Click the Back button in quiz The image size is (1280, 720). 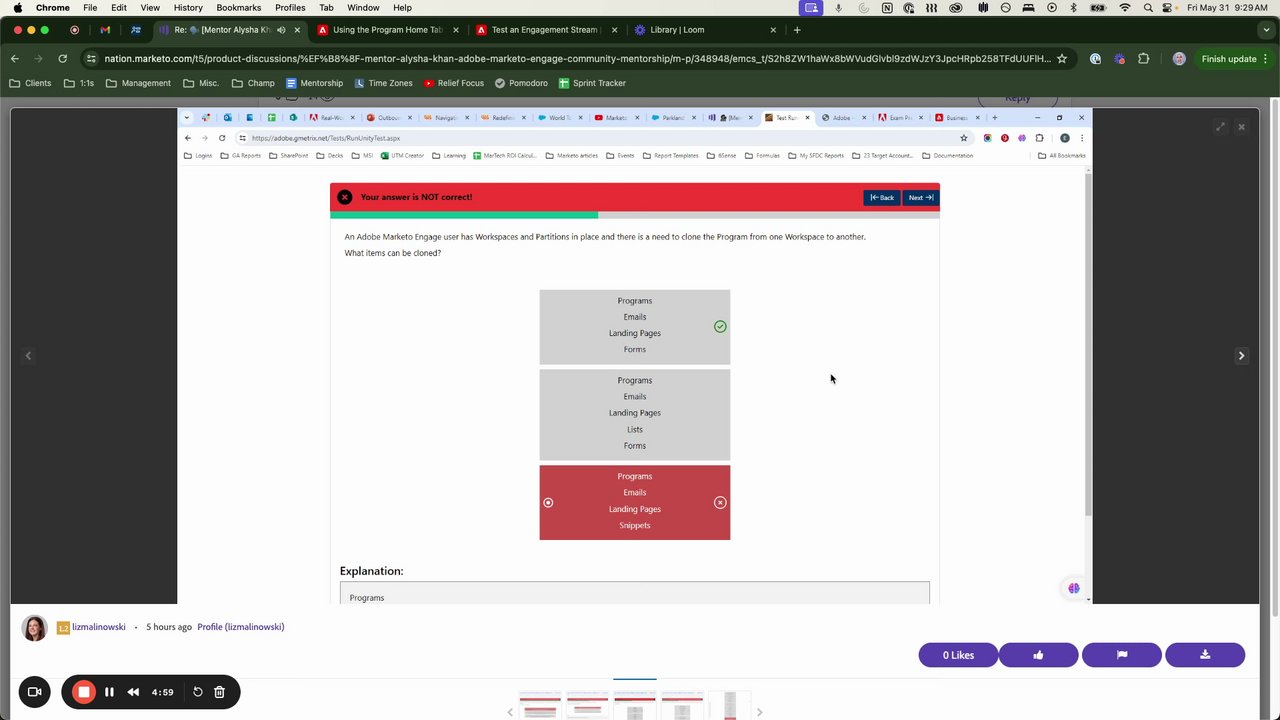(x=882, y=197)
